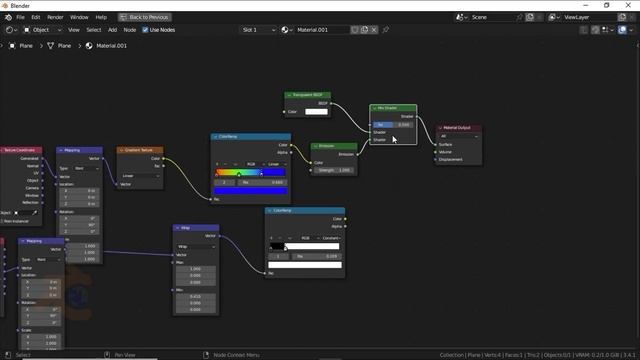Collapse the Mix Shader node
This screenshot has width=640, height=360.
(374, 108)
